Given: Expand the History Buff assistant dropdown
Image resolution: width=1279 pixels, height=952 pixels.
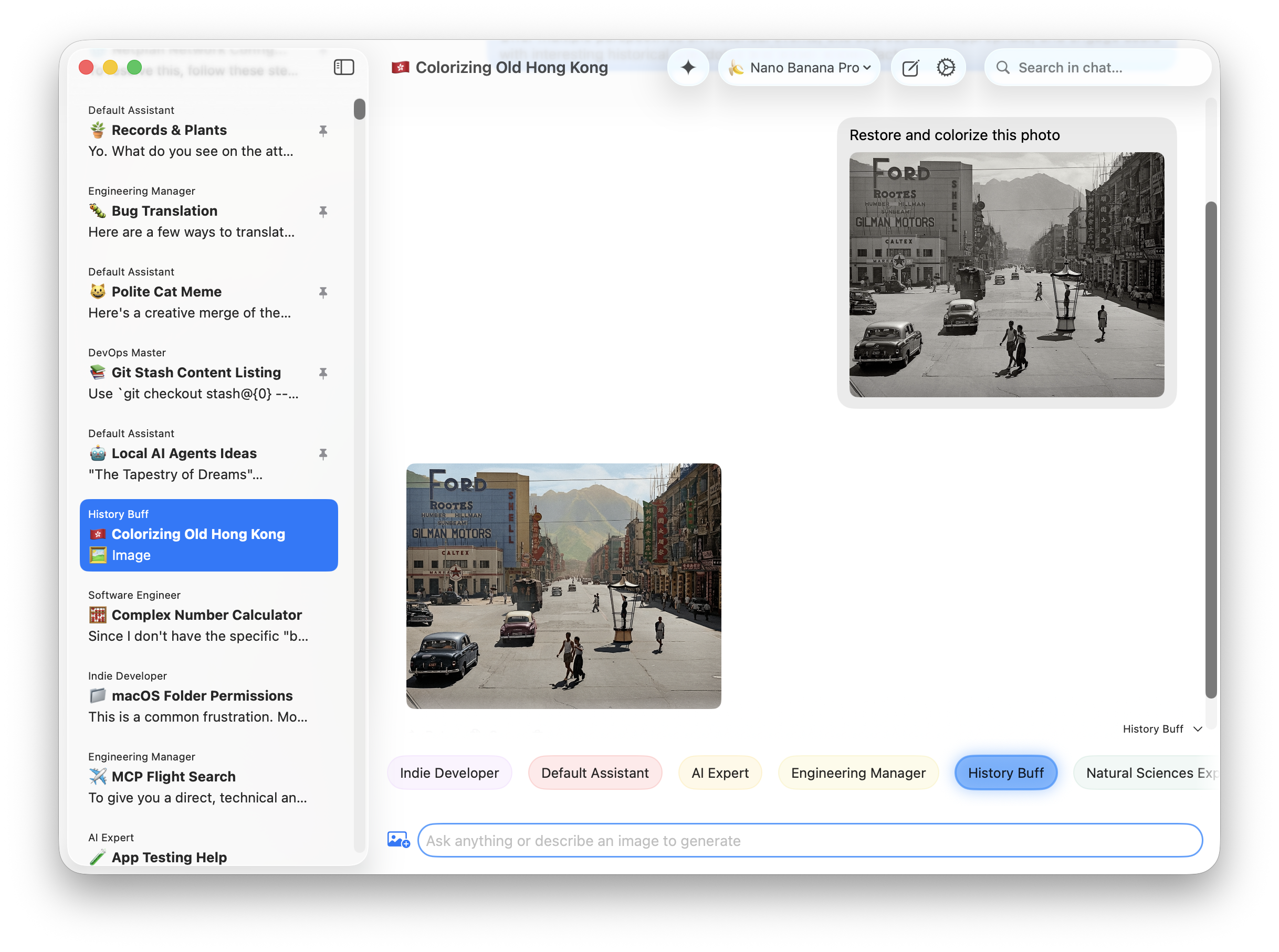Looking at the screenshot, I should [1161, 729].
